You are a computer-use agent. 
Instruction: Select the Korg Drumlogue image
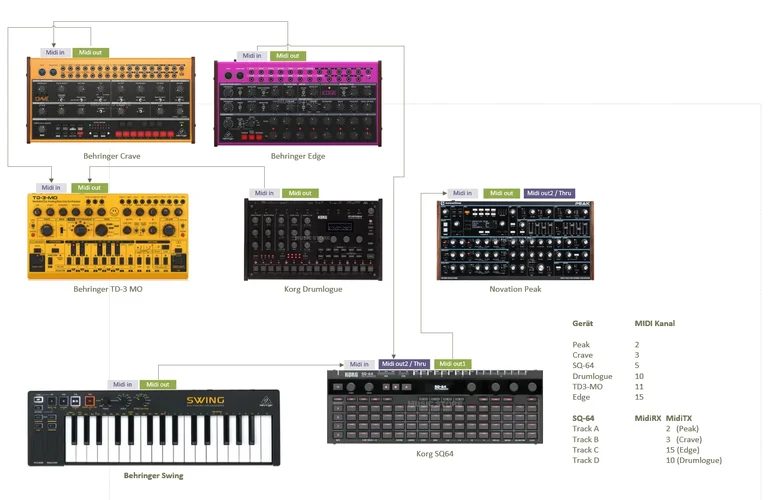pos(313,240)
